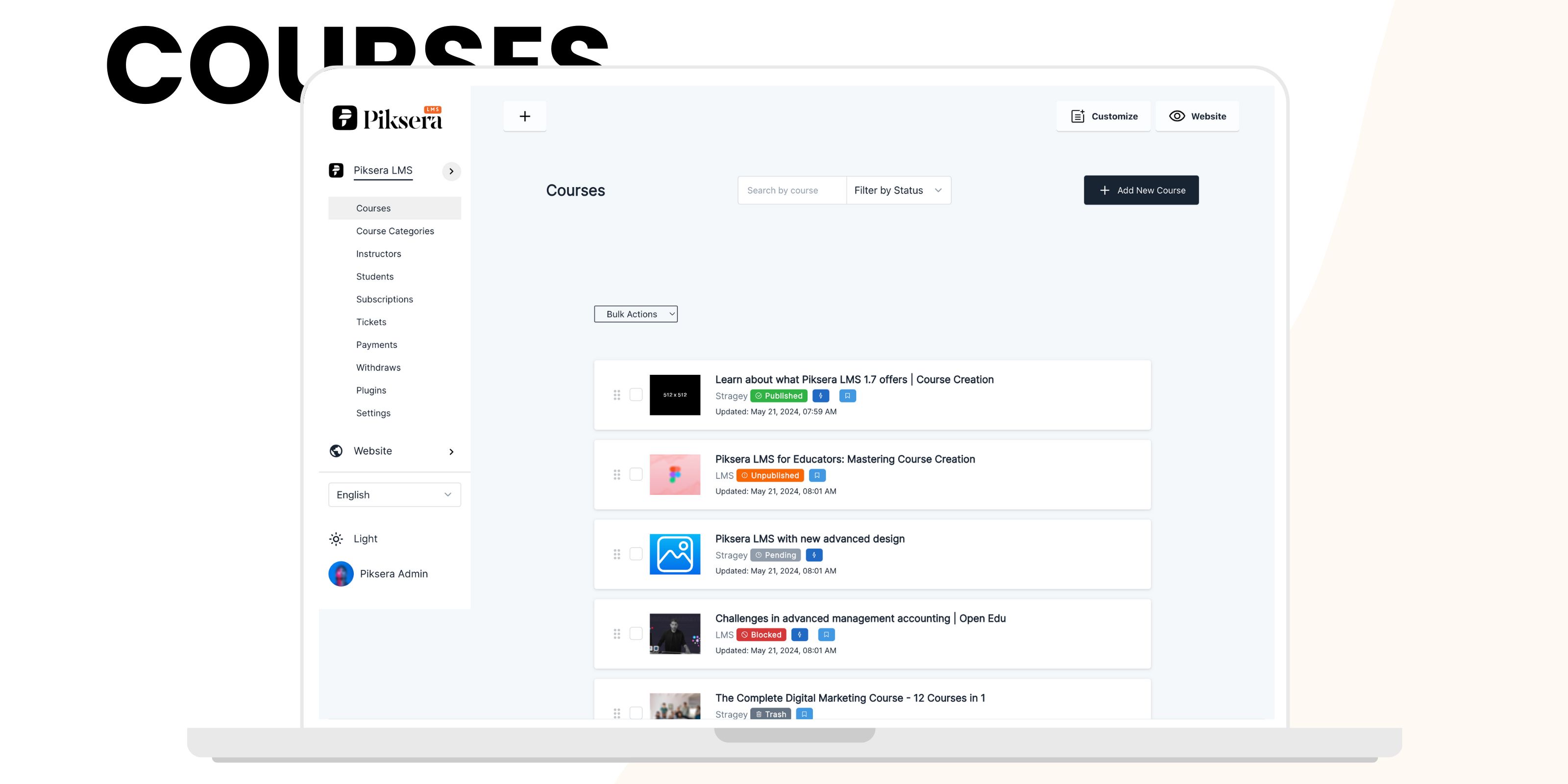The height and width of the screenshot is (784, 1568).
Task: Expand the English language selector
Action: pyautogui.click(x=394, y=495)
